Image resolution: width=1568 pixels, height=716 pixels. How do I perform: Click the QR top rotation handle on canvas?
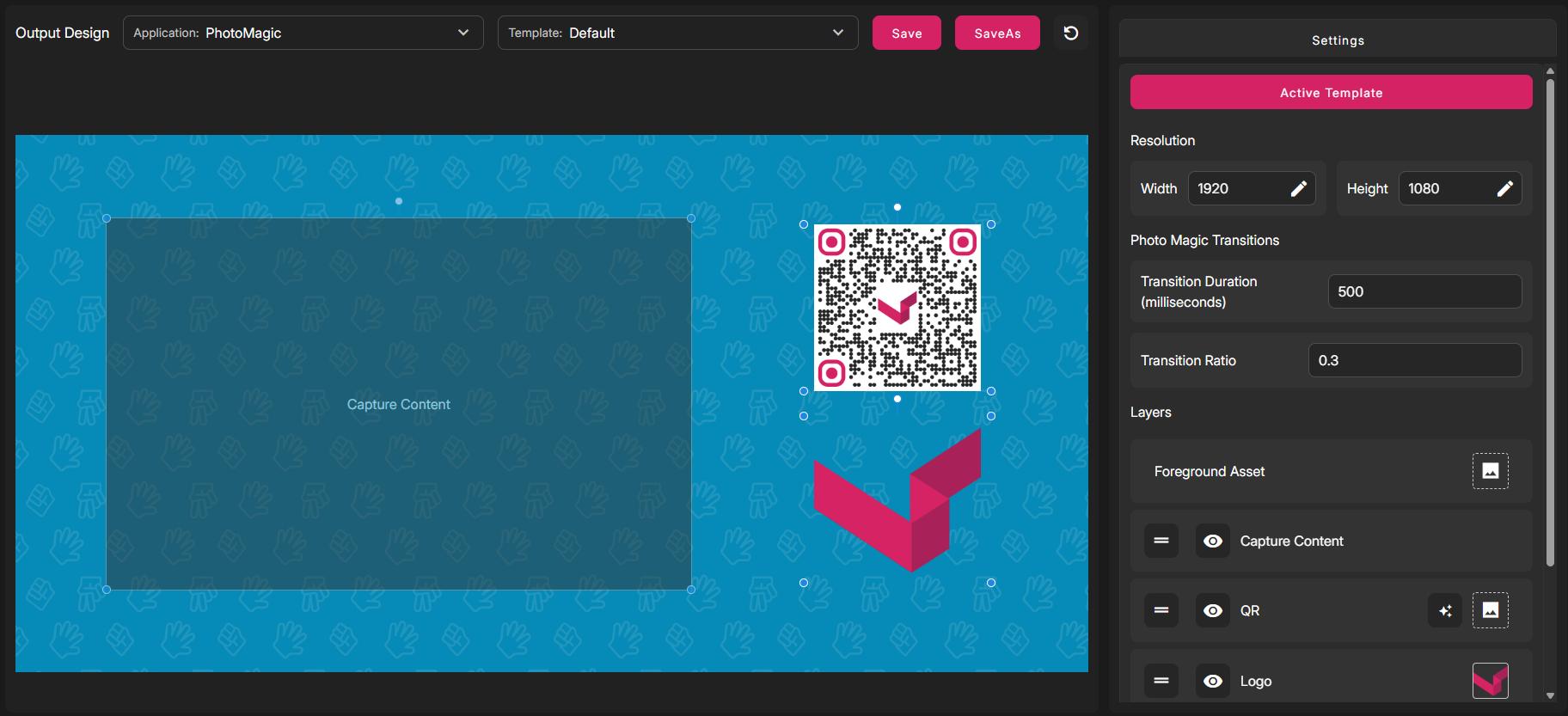click(x=897, y=207)
